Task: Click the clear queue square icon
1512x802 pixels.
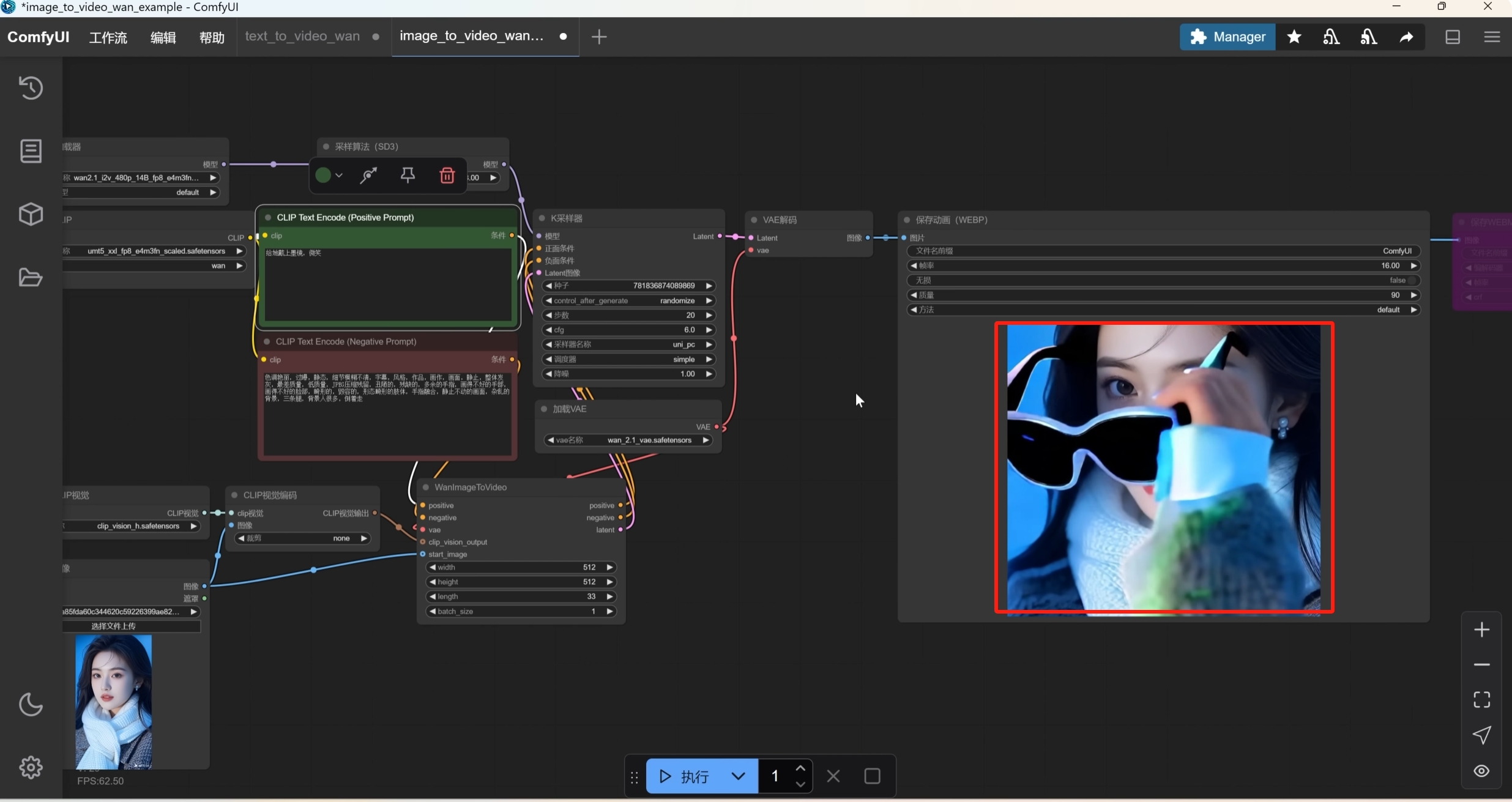Action: [x=872, y=776]
